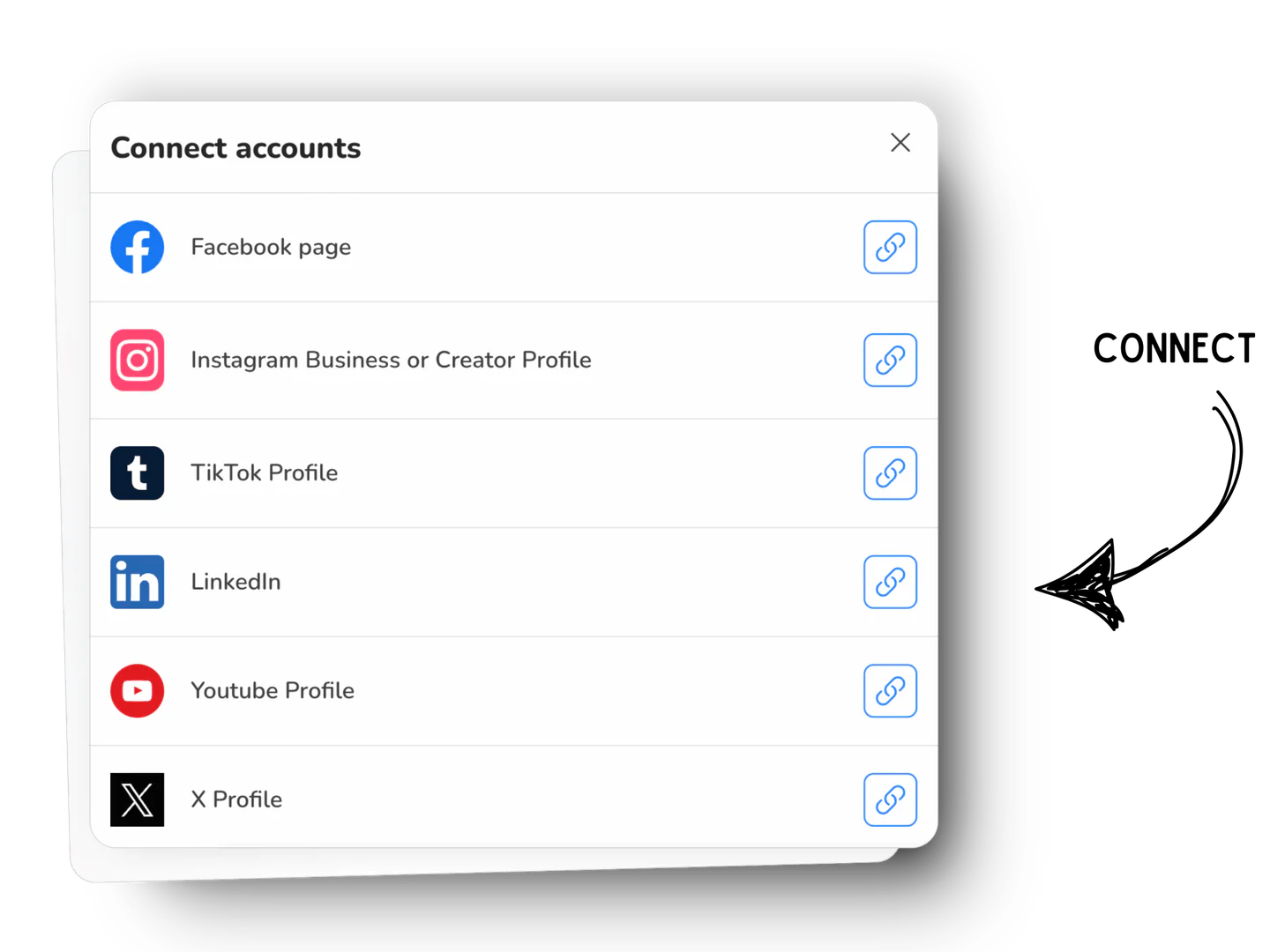Select the 'Facebook page' label

271,247
